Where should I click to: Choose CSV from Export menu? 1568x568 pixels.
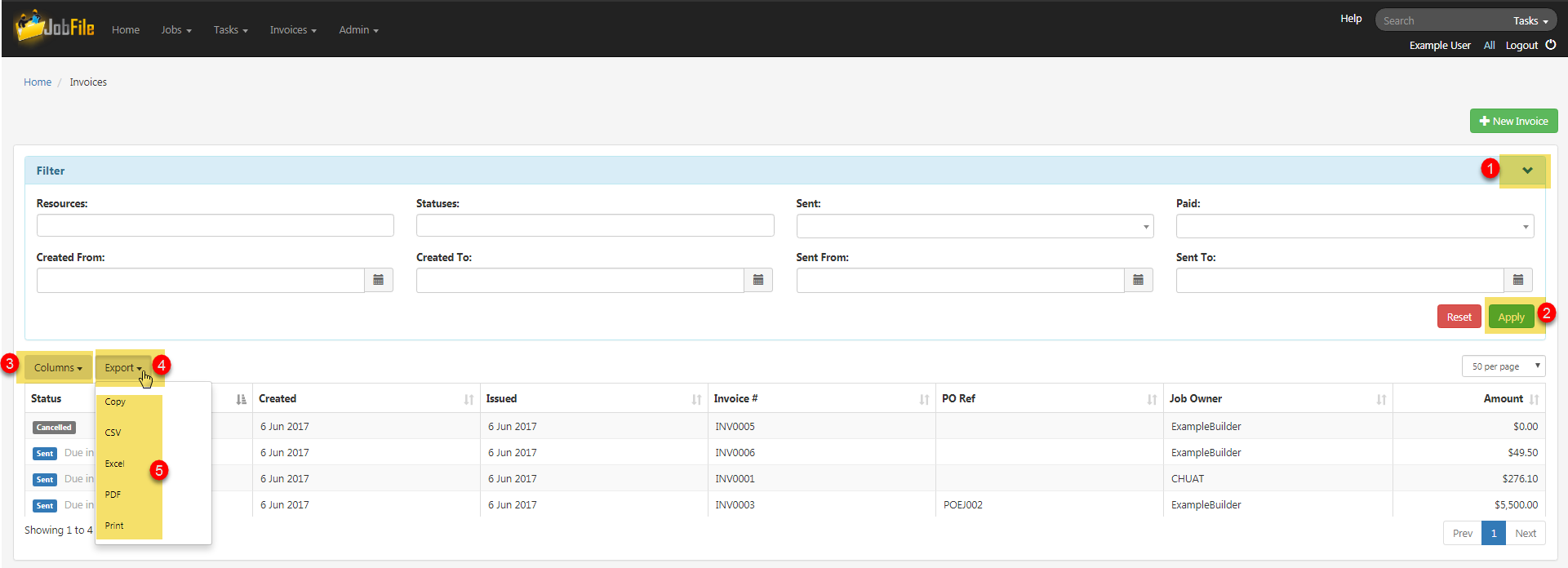113,433
